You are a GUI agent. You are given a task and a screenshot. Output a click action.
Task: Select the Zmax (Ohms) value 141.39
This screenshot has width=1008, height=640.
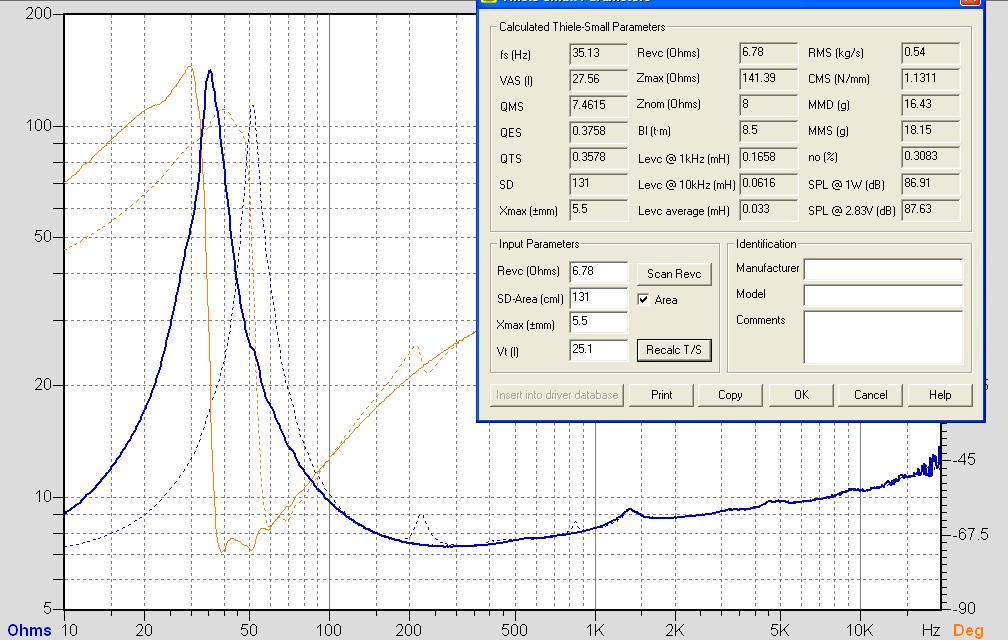click(768, 79)
